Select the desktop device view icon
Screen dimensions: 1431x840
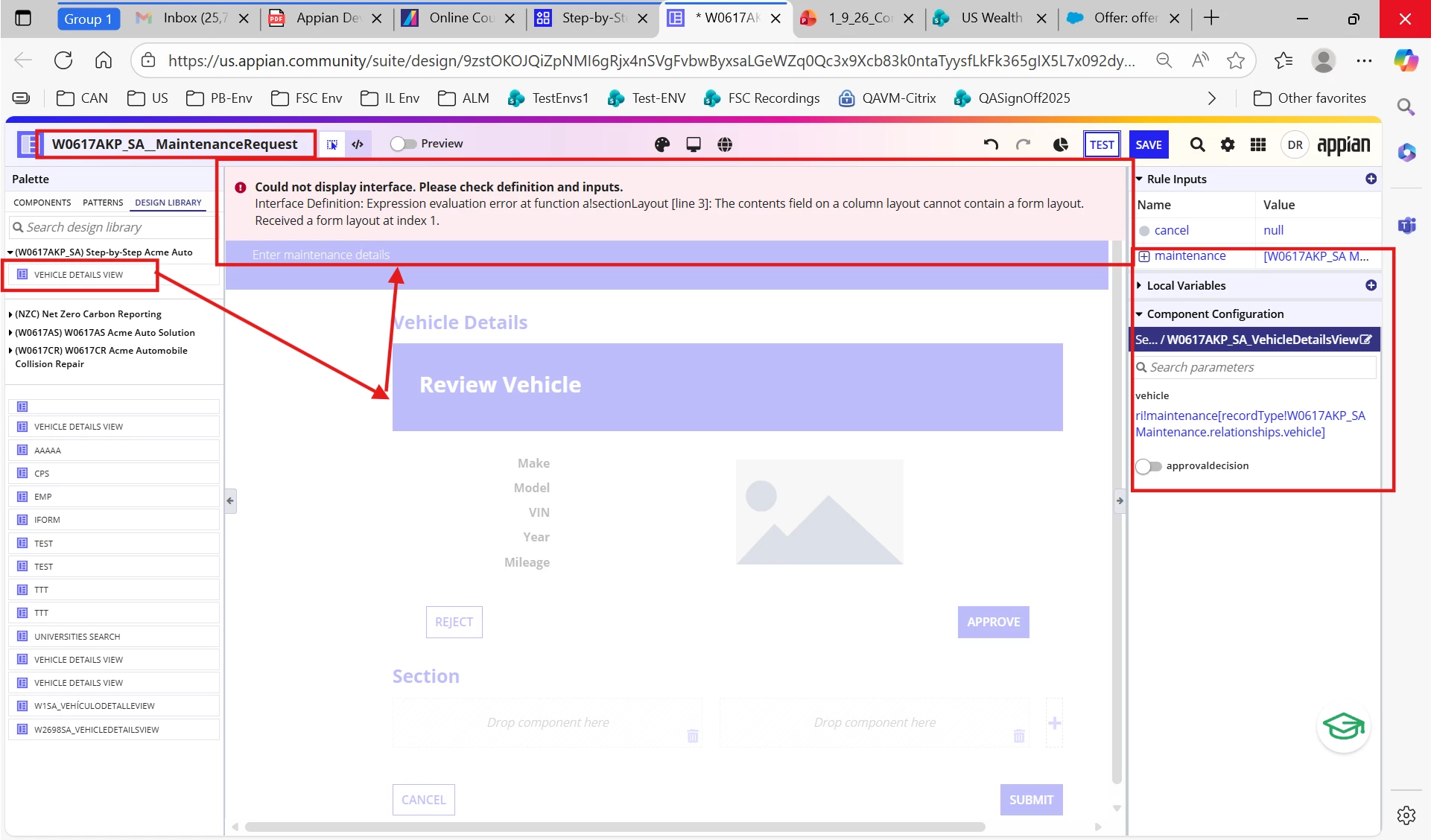[694, 144]
